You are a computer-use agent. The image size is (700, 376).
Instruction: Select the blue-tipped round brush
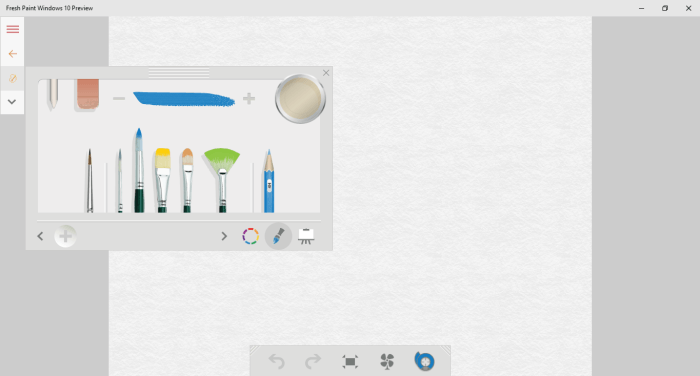pyautogui.click(x=139, y=170)
